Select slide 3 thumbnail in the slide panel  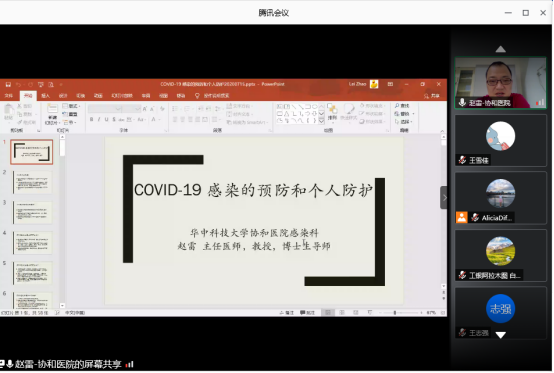[x=32, y=213]
